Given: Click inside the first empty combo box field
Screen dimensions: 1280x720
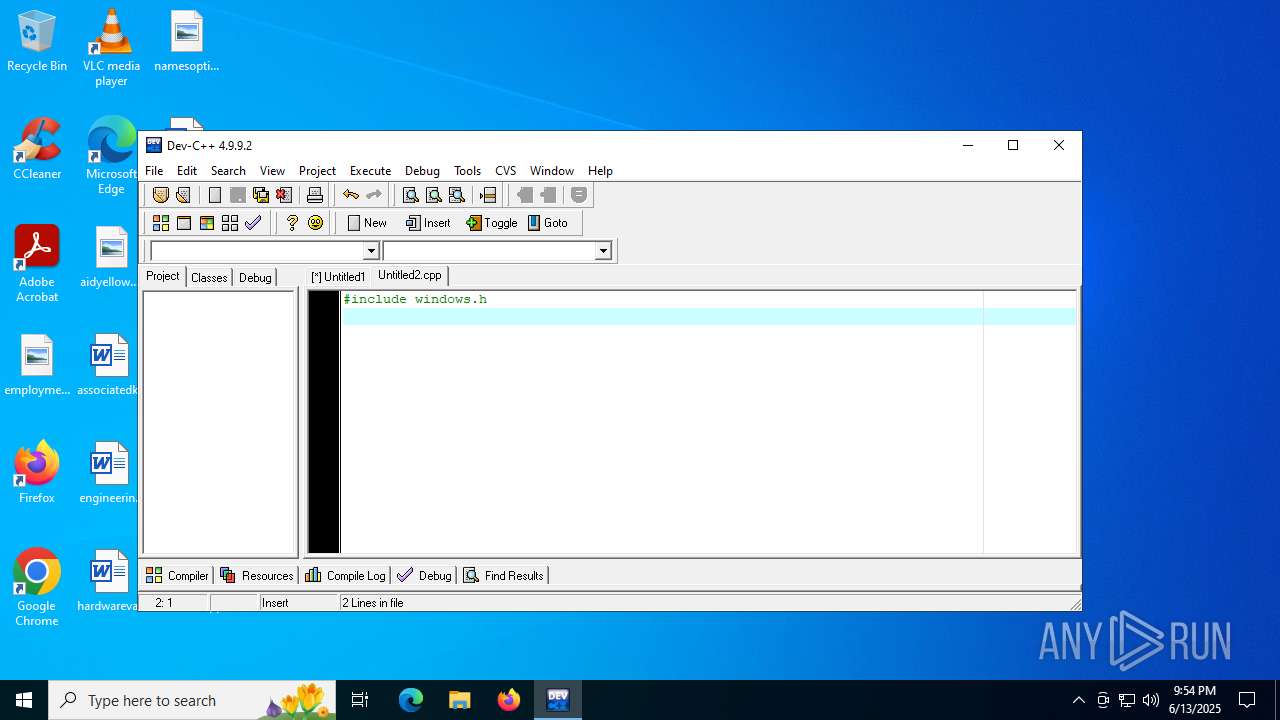Looking at the screenshot, I should [257, 251].
